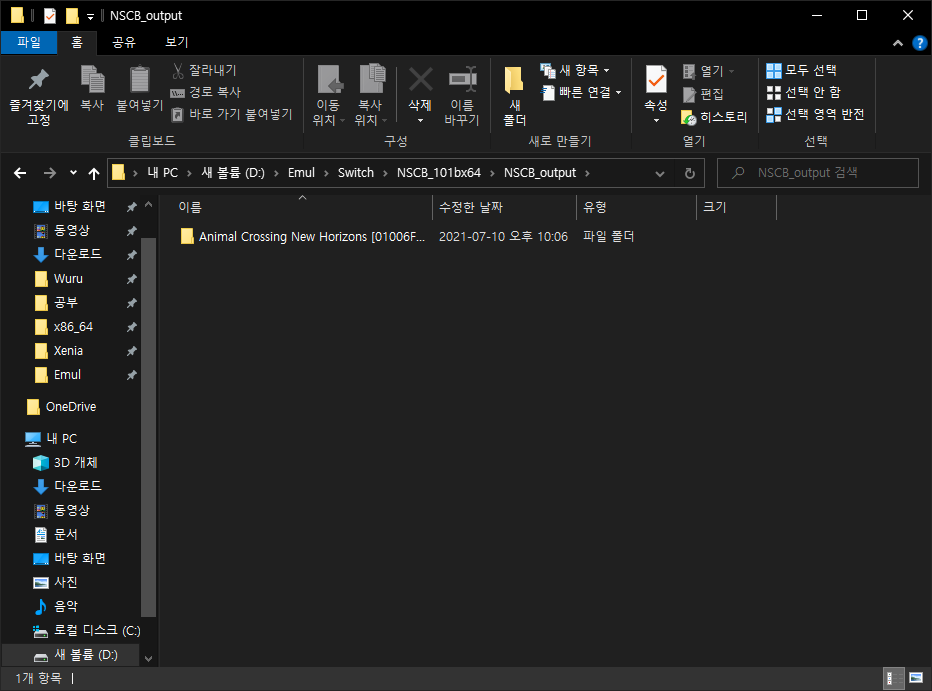
Task: Click Select all (모두 선택)
Action: [x=801, y=70]
